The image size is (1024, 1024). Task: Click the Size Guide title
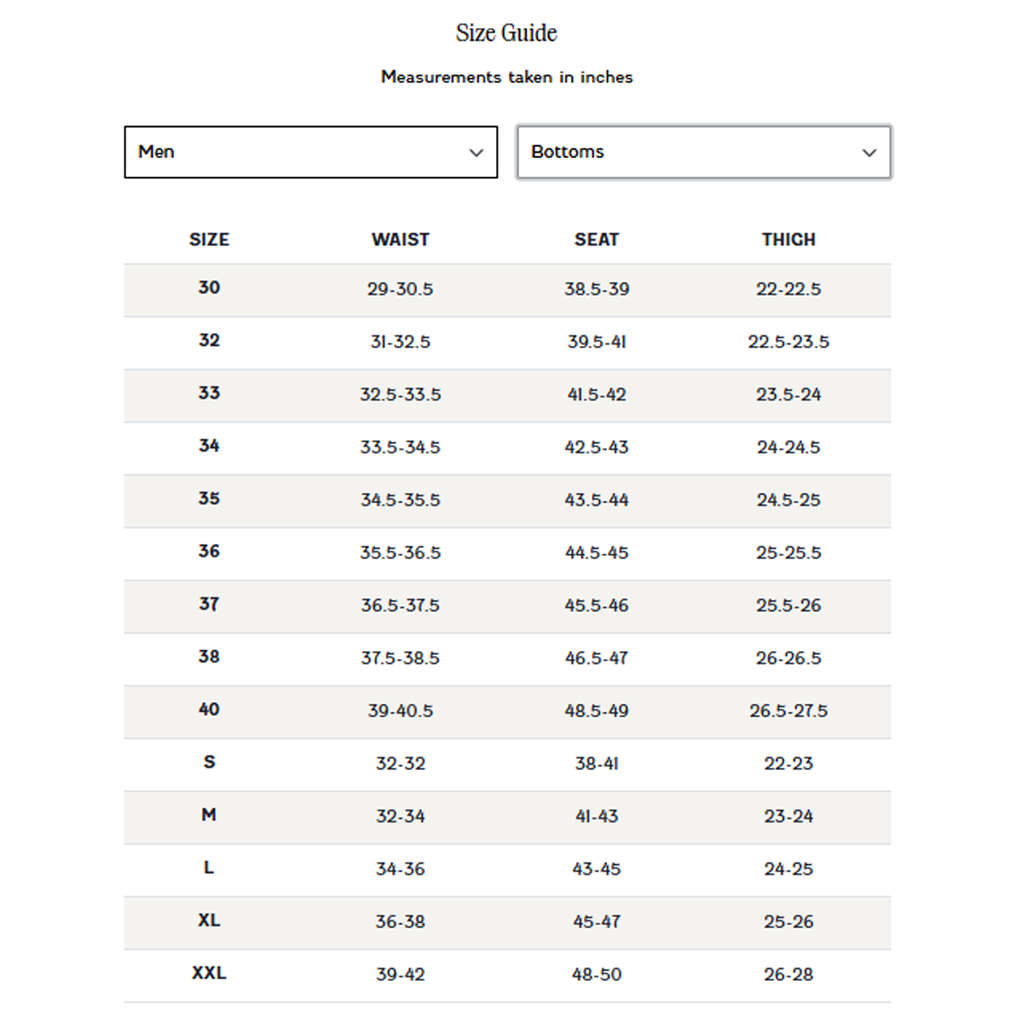click(x=506, y=33)
